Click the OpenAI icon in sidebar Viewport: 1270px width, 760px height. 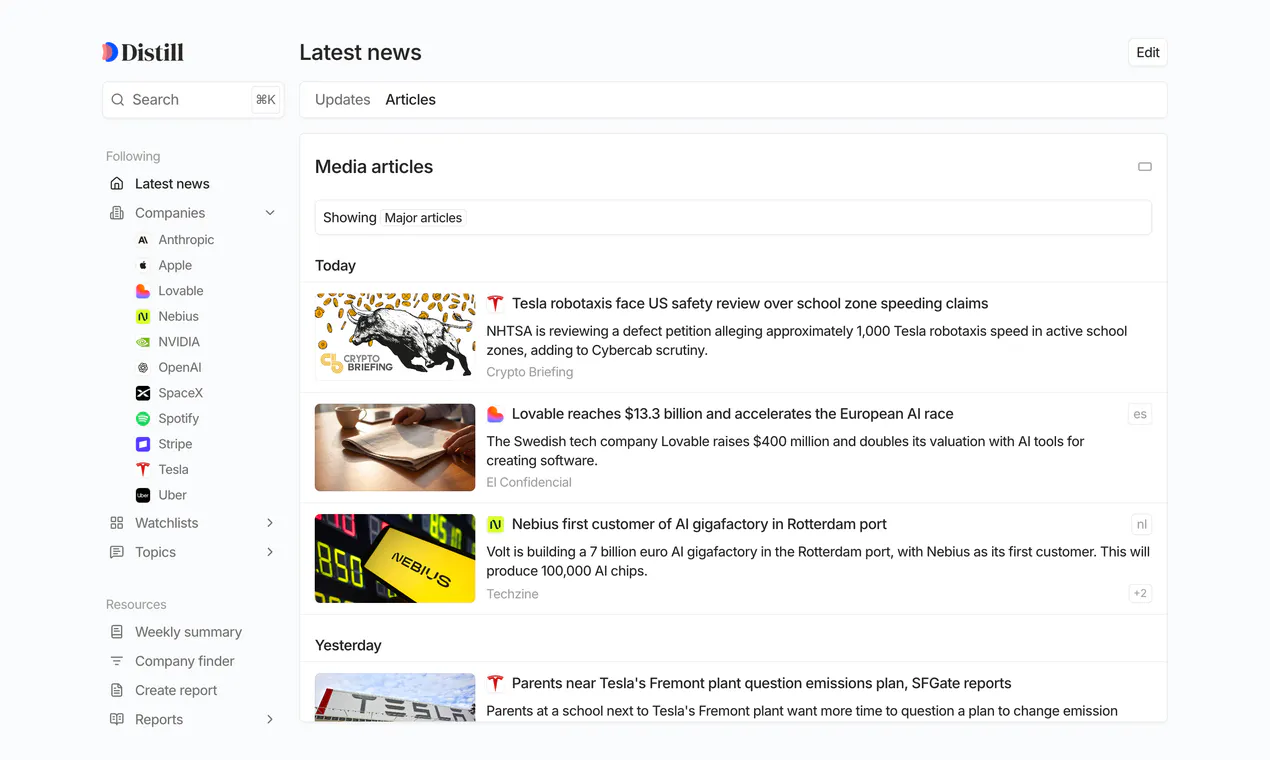pos(143,367)
